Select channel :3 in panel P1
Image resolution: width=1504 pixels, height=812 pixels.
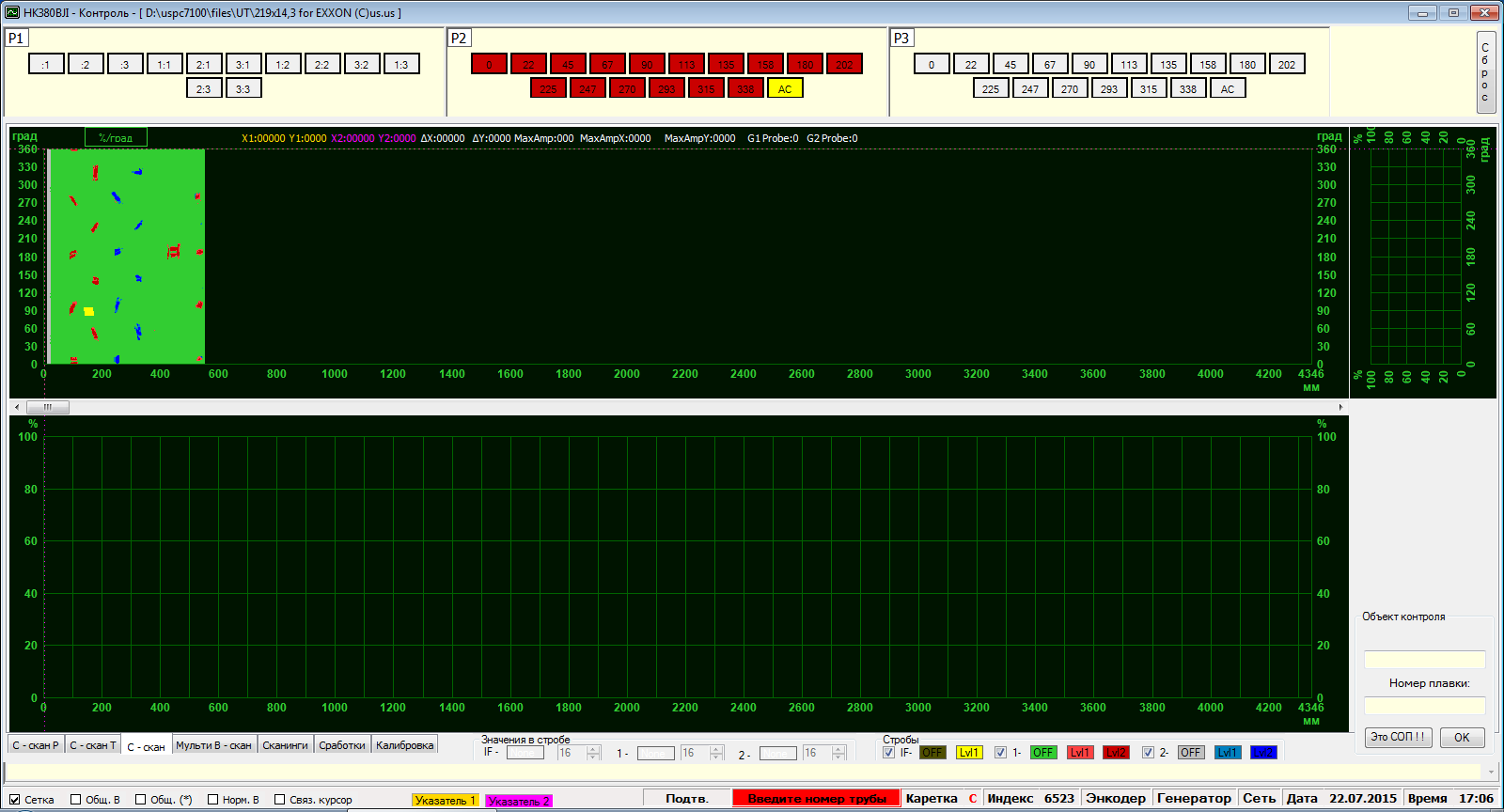pos(125,64)
